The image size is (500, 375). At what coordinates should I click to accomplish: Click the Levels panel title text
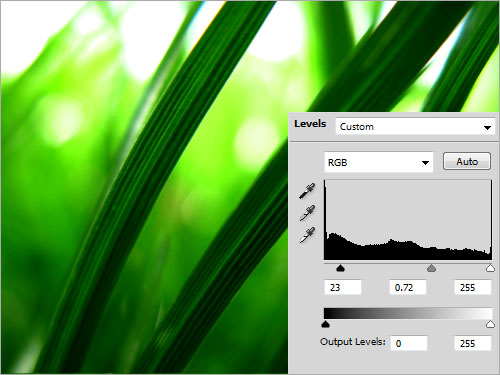click(310, 124)
